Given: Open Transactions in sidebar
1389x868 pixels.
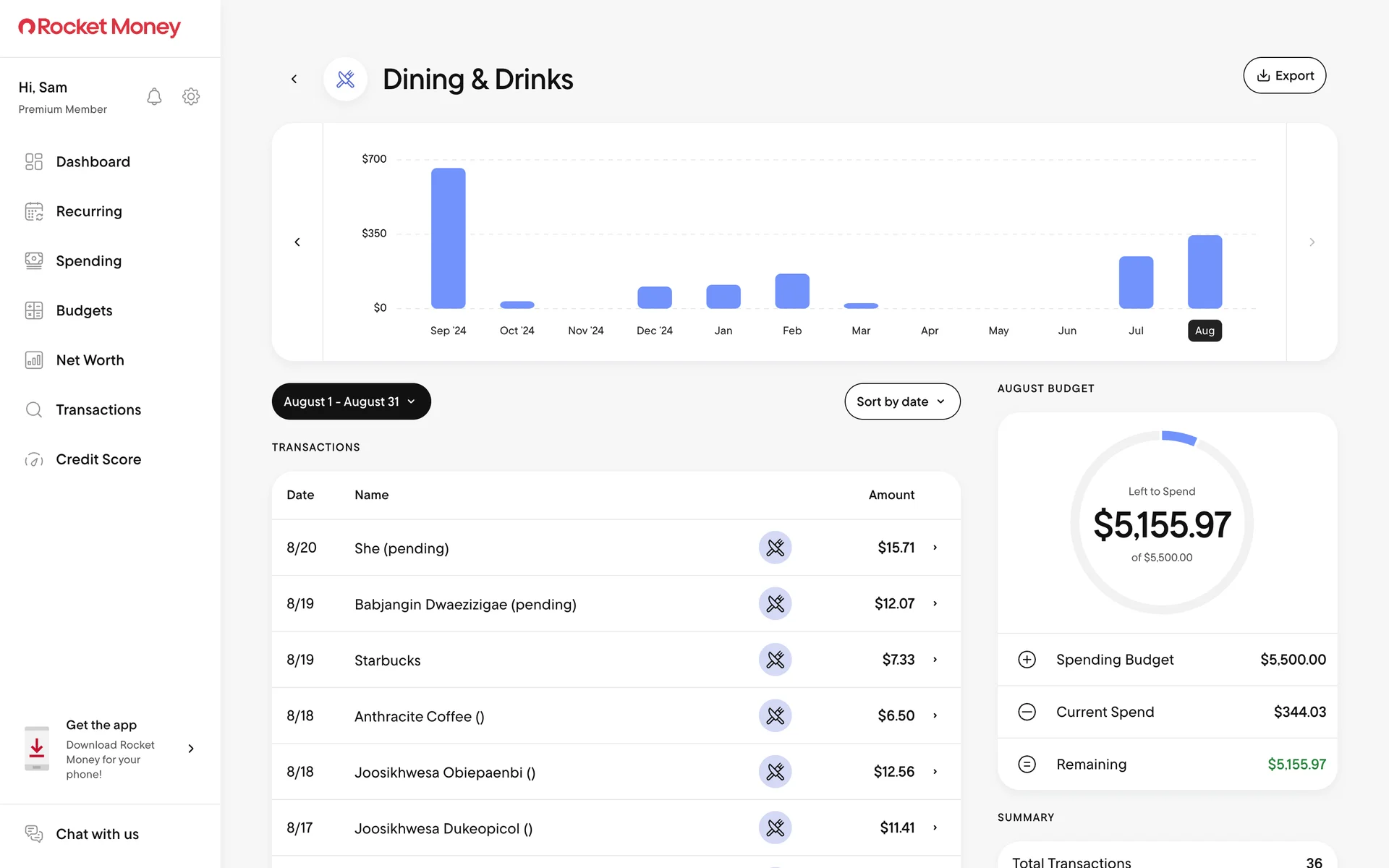Looking at the screenshot, I should 98,409.
